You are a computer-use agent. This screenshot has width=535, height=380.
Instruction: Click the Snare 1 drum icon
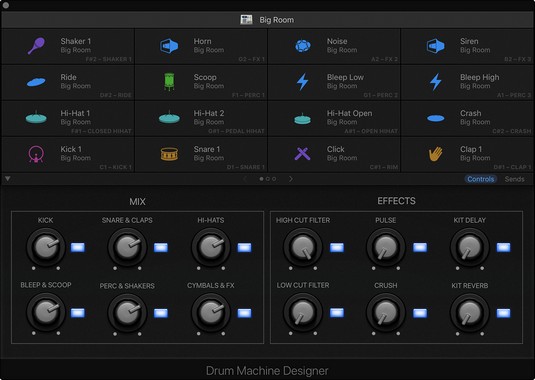[x=169, y=154]
